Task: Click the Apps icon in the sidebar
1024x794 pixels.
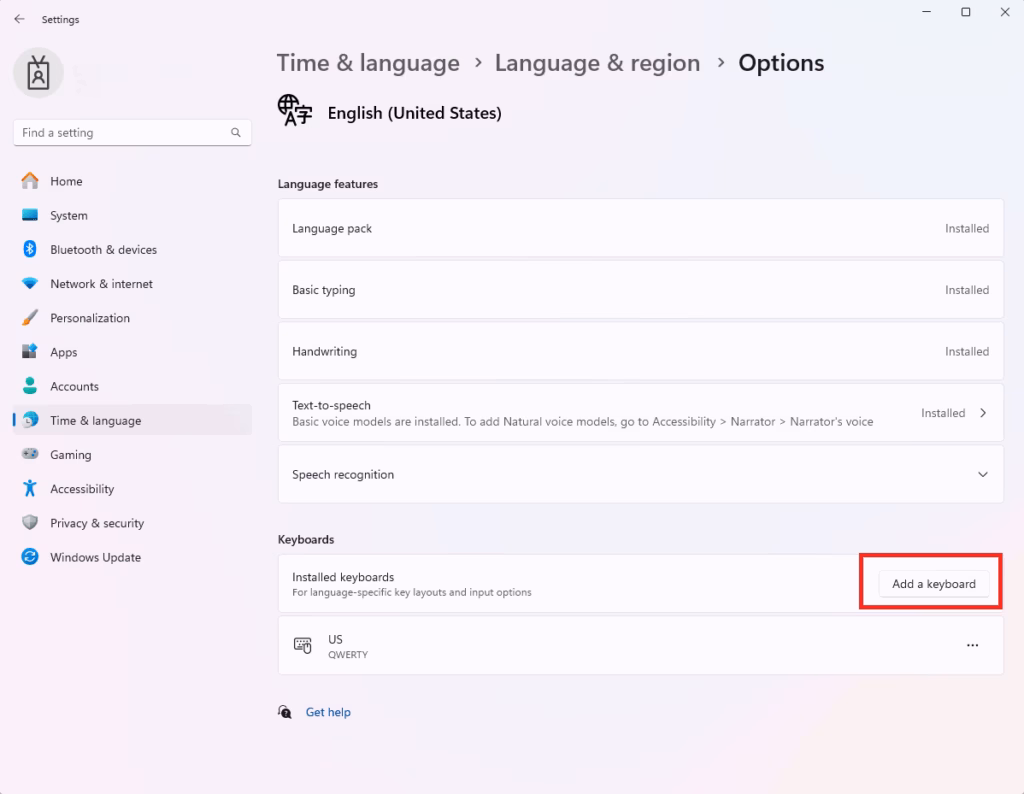Action: point(30,351)
